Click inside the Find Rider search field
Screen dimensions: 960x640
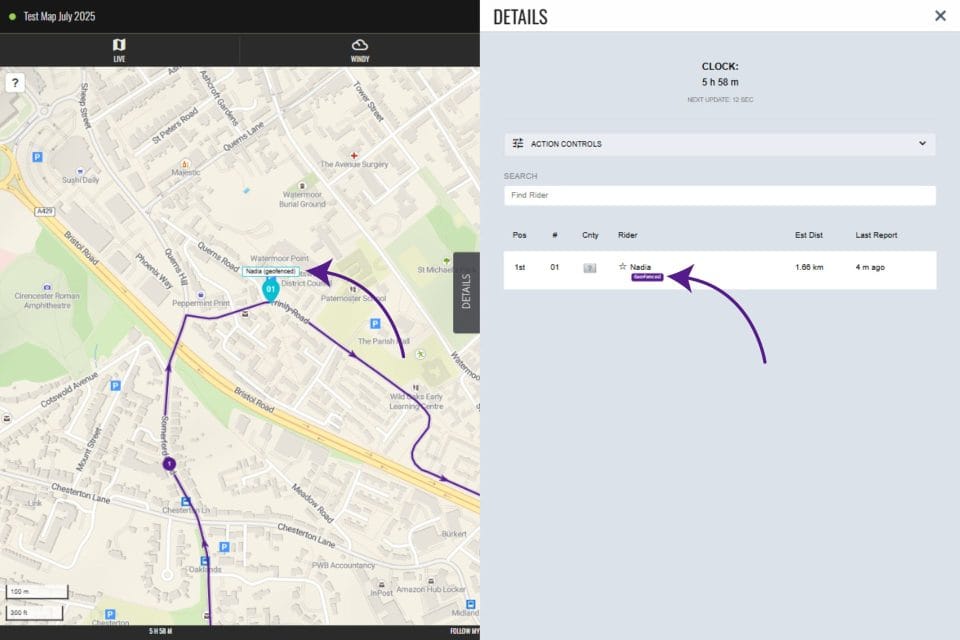pos(718,196)
